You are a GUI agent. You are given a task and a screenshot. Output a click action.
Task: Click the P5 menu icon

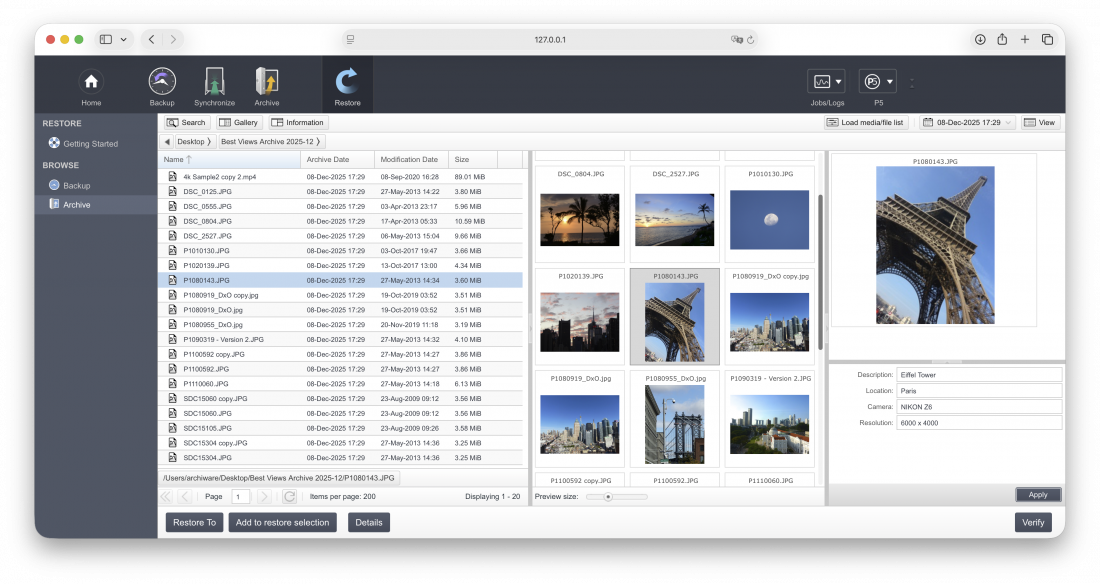pos(872,82)
